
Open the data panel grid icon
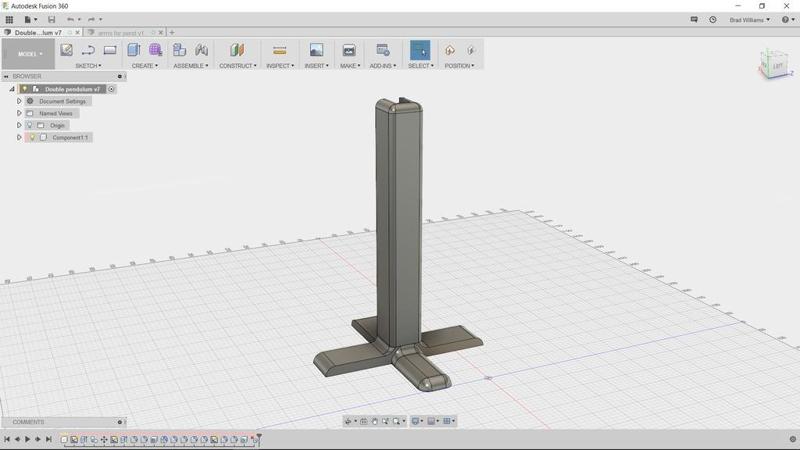click(x=9, y=19)
